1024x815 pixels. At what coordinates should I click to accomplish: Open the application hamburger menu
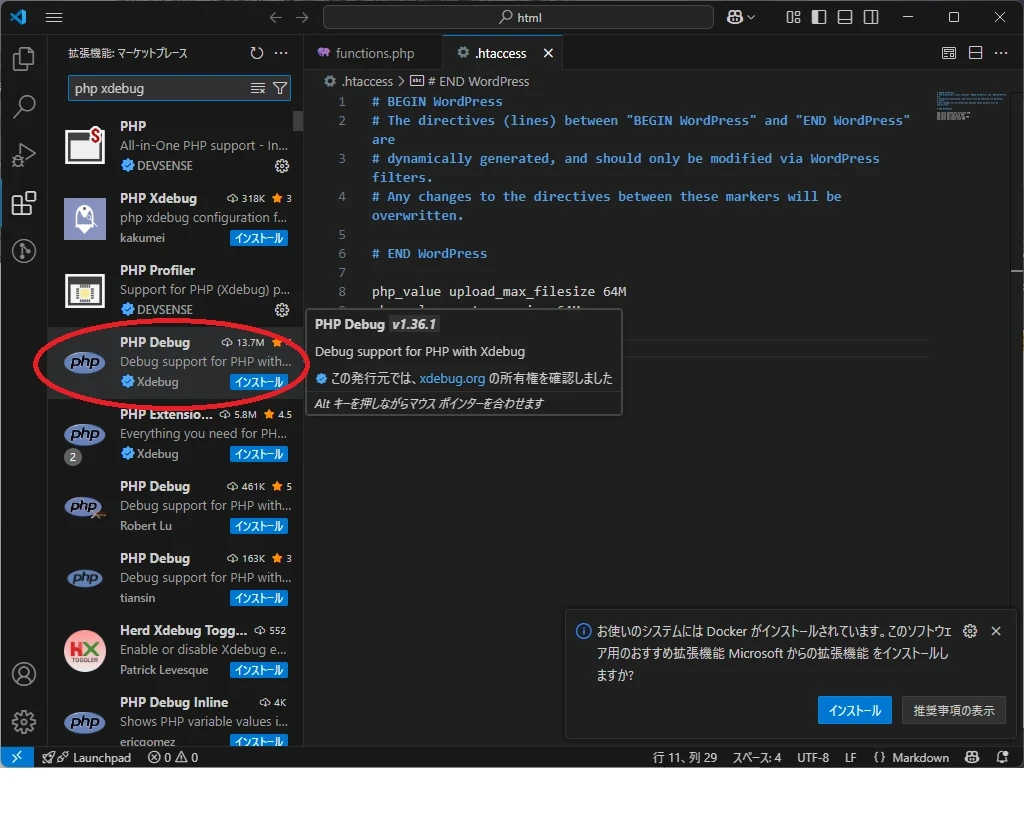54,17
